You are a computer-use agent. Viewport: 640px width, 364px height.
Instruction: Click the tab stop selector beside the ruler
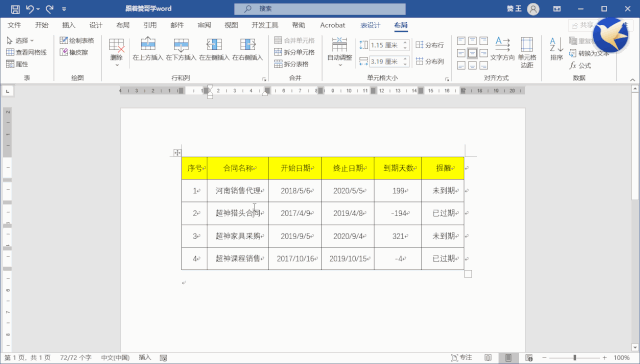click(x=7, y=91)
